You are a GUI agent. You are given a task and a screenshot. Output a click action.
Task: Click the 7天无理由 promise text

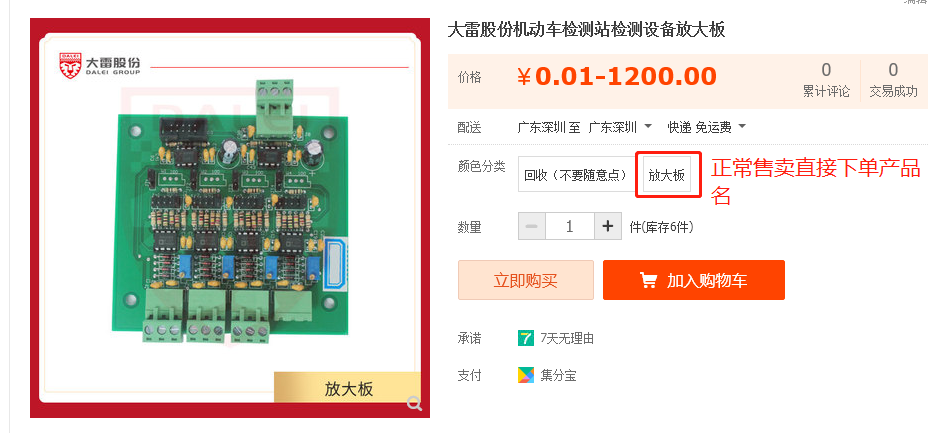567,339
